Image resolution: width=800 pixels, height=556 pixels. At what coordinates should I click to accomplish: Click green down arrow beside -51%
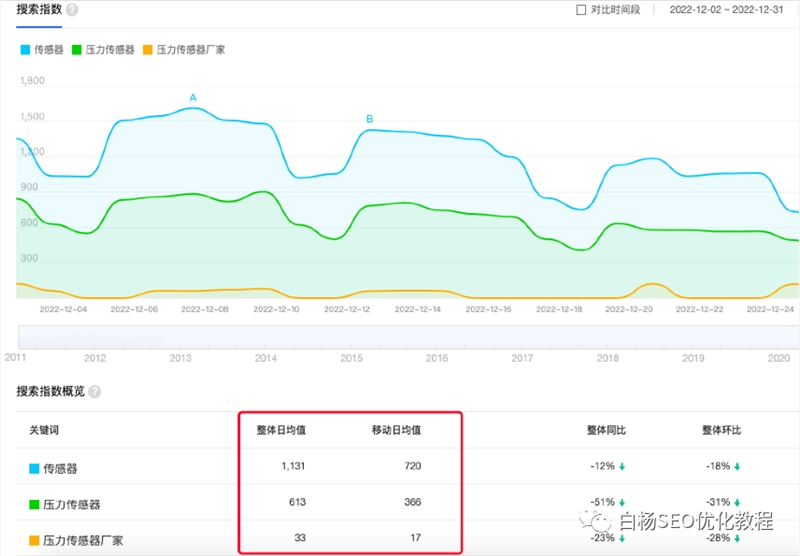622,503
